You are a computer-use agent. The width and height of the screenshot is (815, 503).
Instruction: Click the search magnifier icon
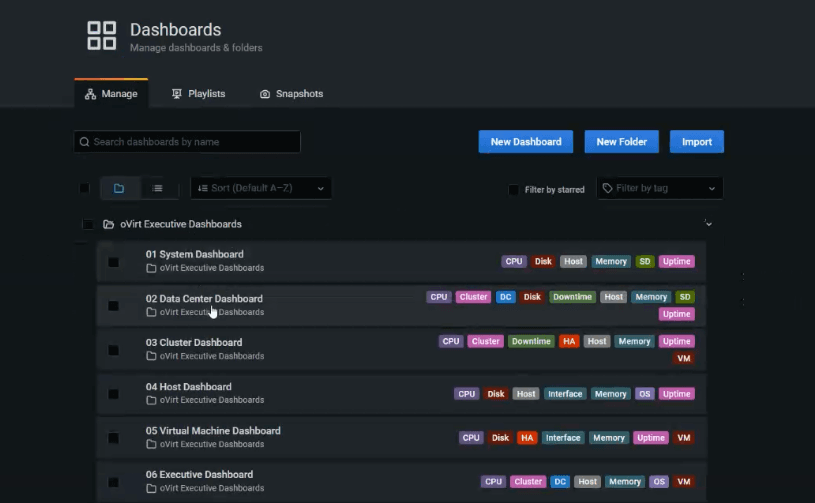[84, 142]
